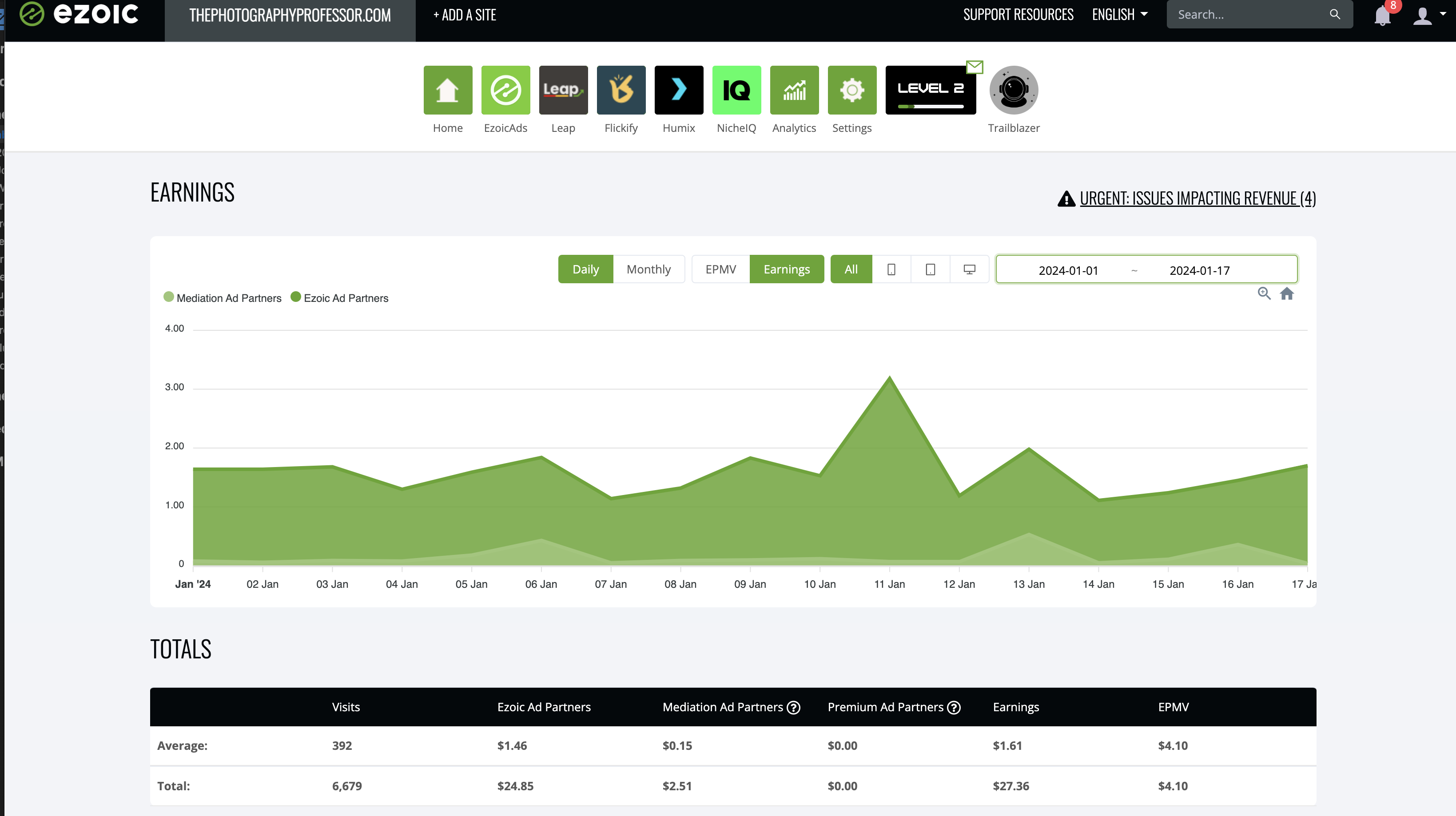Click the envelope icon on Level 2
Screen dimensions: 1456x816
coord(975,67)
